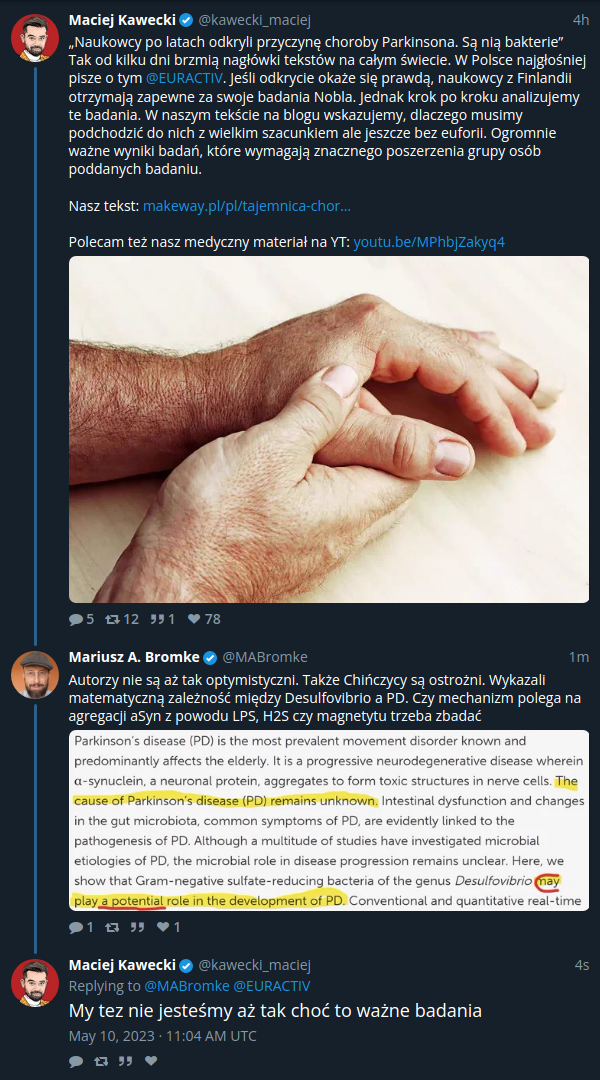The height and width of the screenshot is (1080, 600).
Task: Open the May 10, 2023 timestamp link
Action: tap(163, 1035)
